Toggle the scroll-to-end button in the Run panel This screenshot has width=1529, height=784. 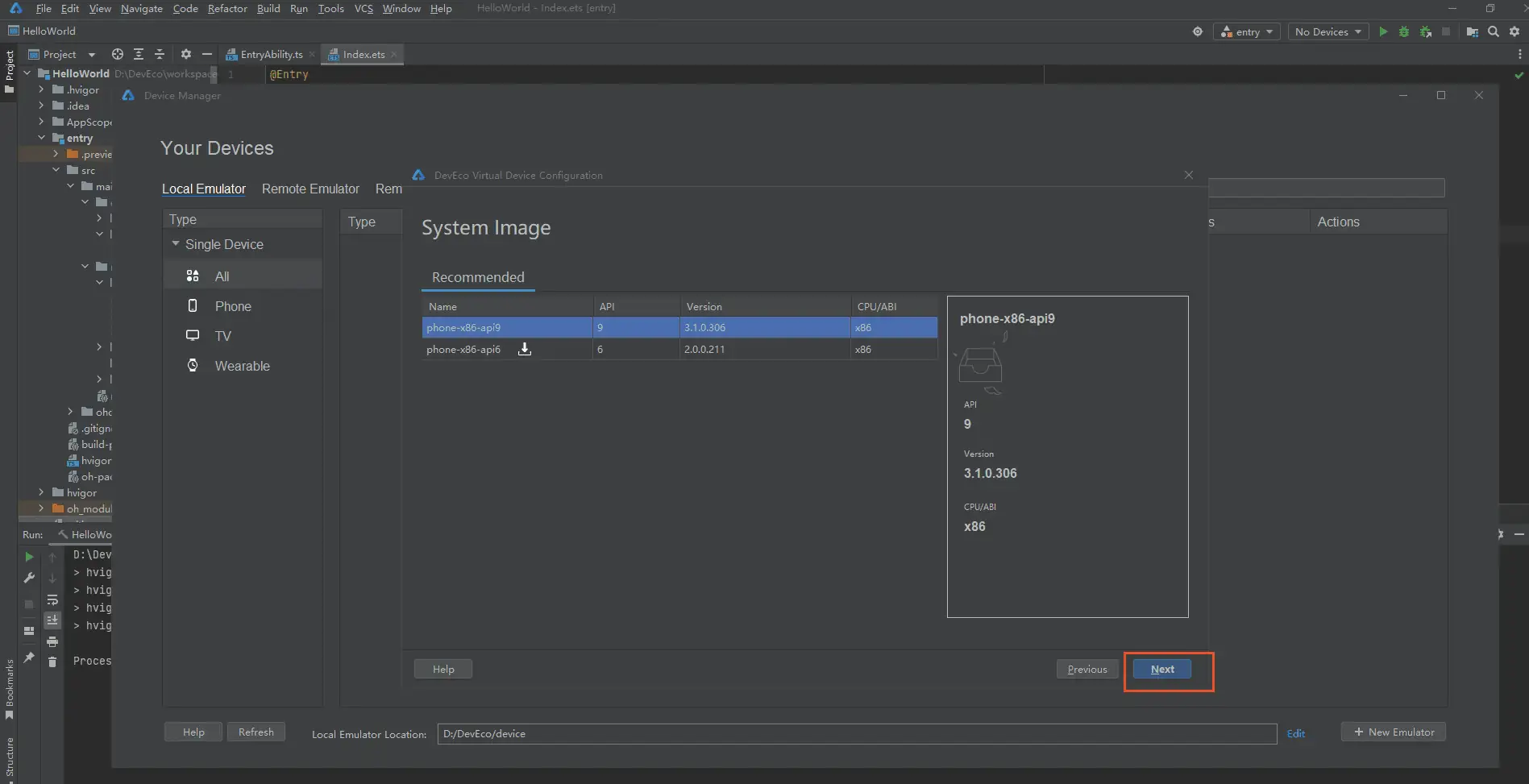click(x=52, y=620)
